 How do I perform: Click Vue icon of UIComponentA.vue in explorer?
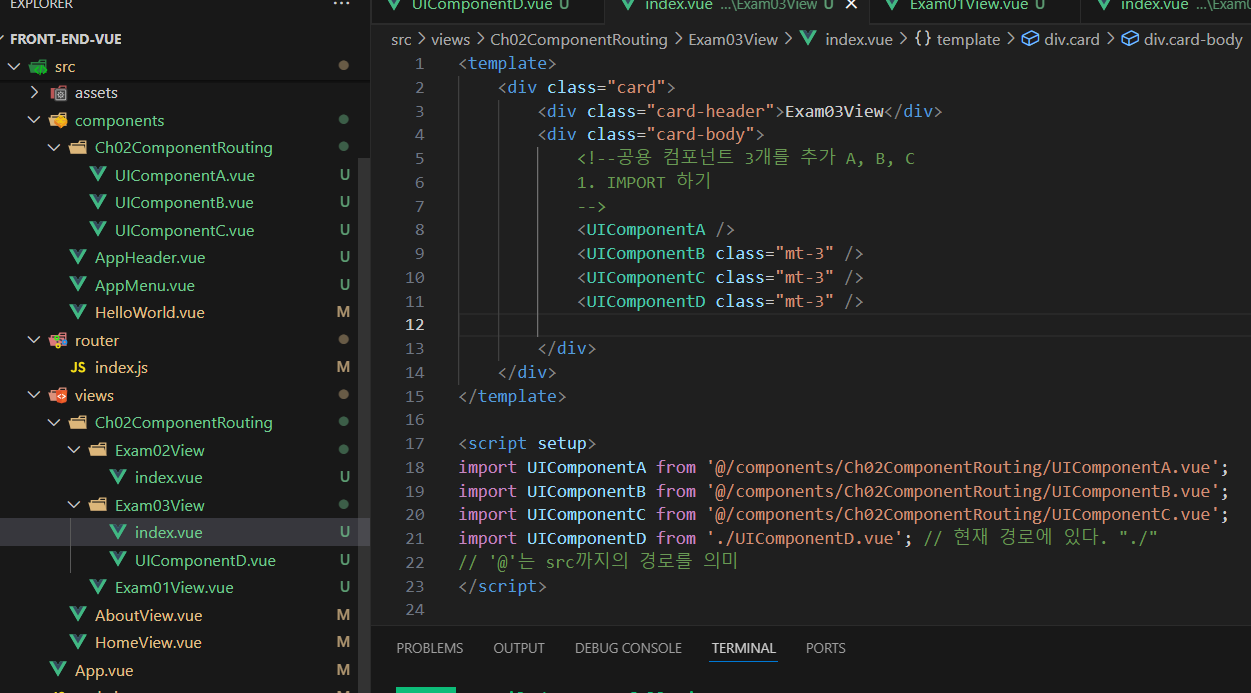point(98,175)
